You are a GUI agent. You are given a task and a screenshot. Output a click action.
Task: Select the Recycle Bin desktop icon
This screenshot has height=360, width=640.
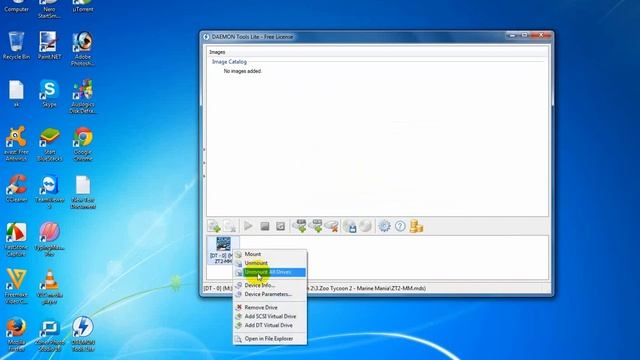pos(16,46)
